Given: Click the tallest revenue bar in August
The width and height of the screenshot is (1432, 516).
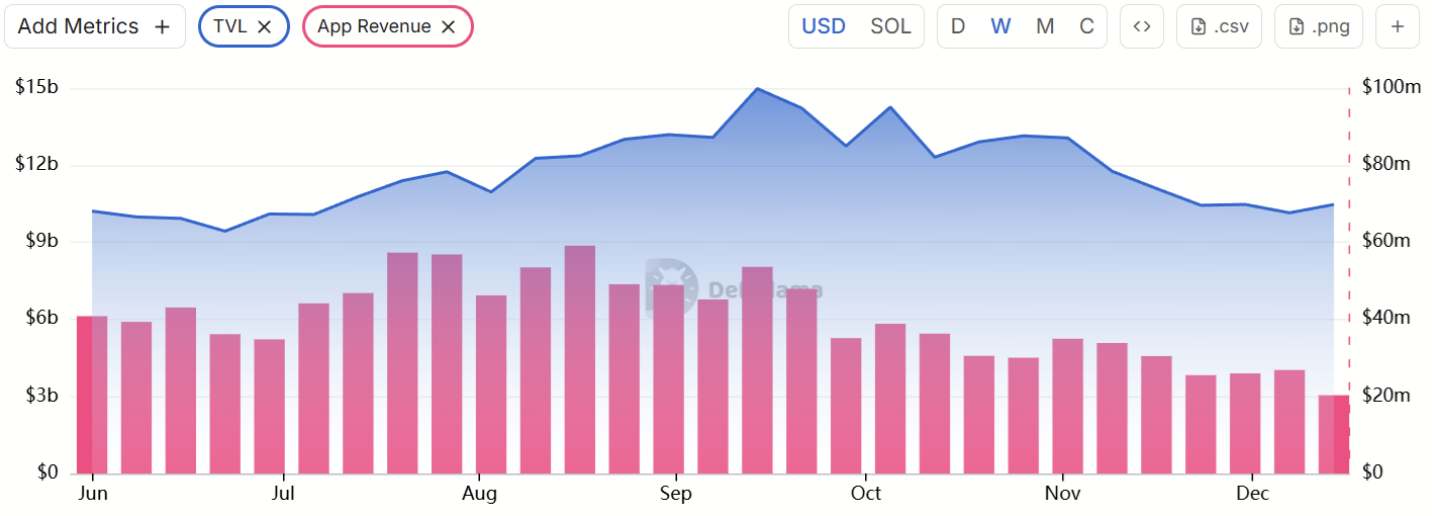Looking at the screenshot, I should (580, 359).
